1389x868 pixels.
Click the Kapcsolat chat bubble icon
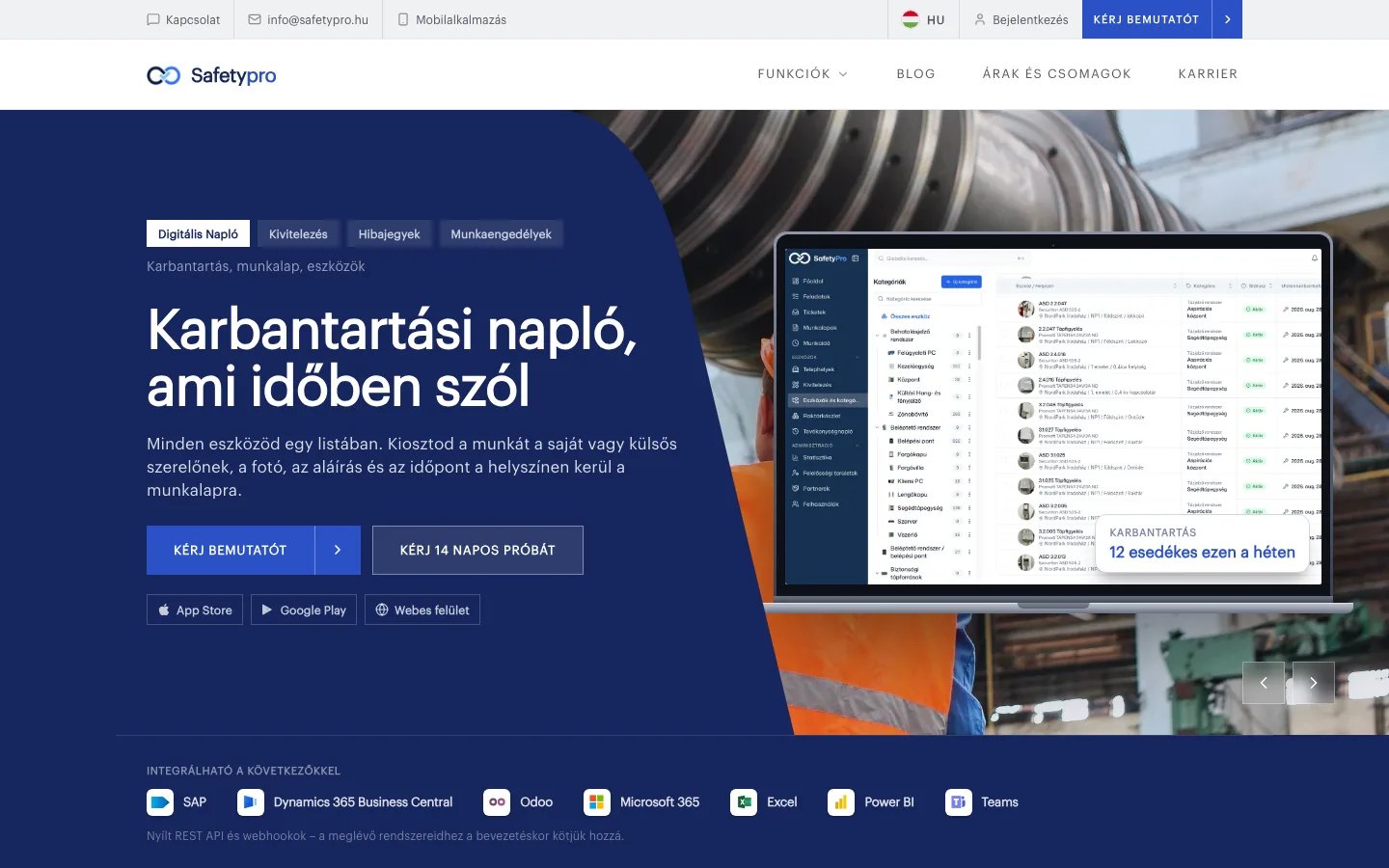(x=153, y=19)
